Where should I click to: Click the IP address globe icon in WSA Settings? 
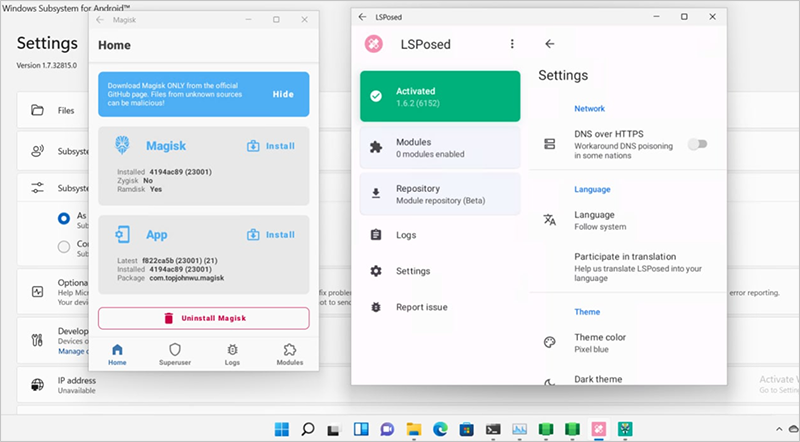coord(37,384)
